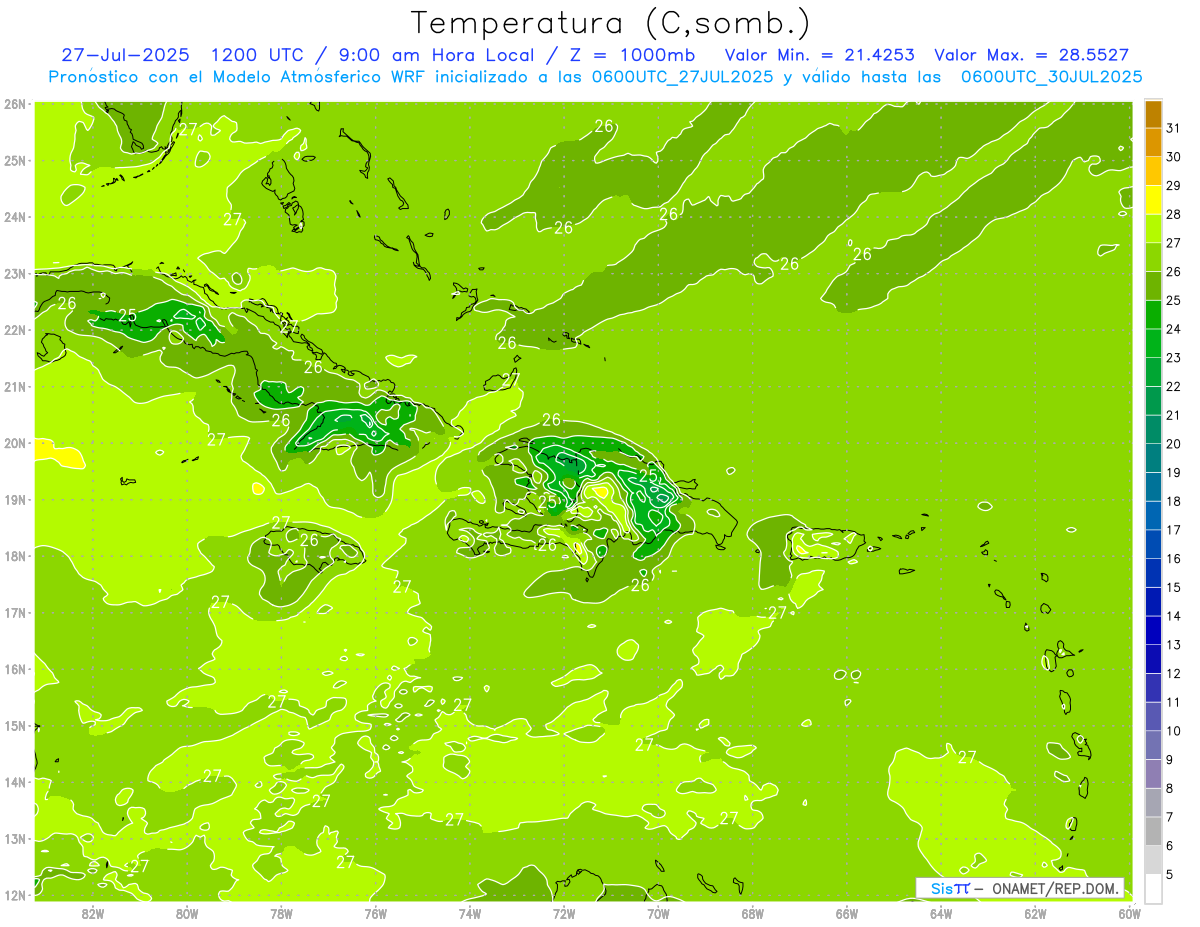1200x927 pixels.
Task: Click the 'Valor Max. = 28.5527' text
Action: [1031, 54]
